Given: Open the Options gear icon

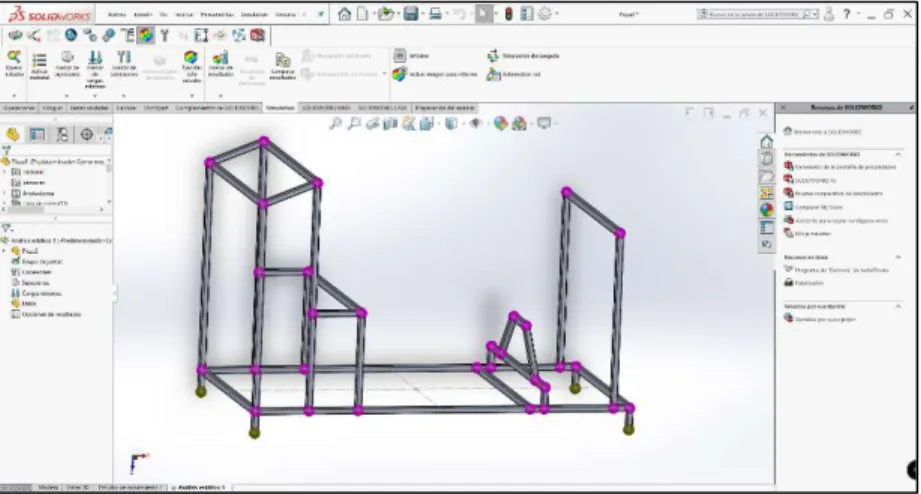Looking at the screenshot, I should (545, 14).
